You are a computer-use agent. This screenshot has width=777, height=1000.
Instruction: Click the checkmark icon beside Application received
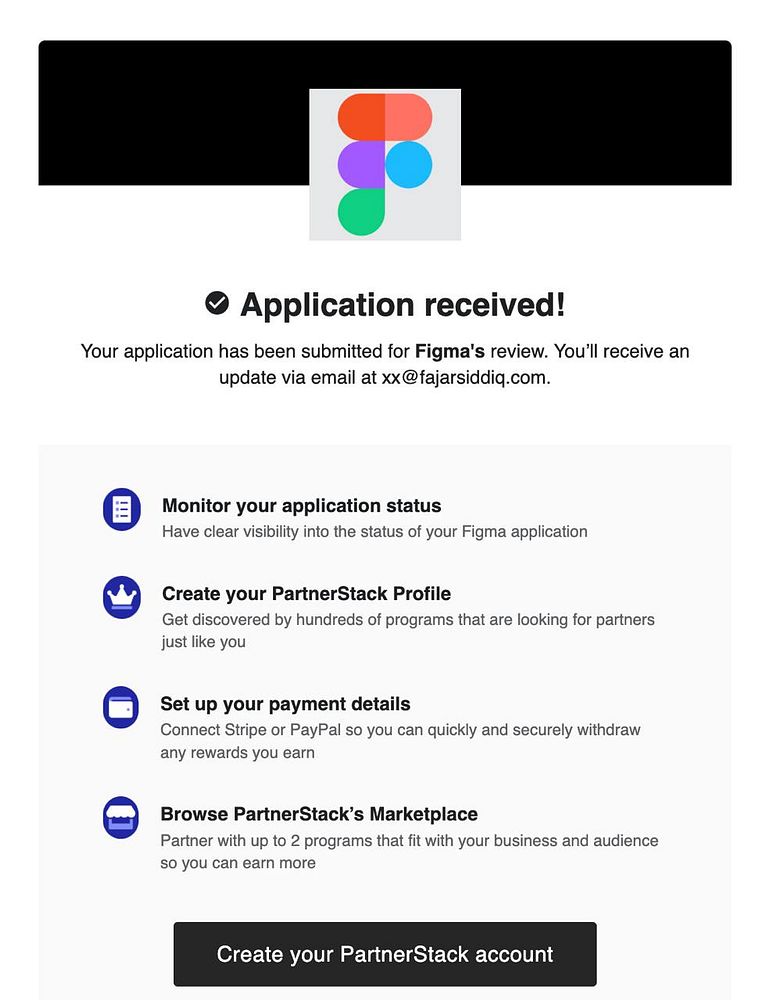[x=217, y=303]
